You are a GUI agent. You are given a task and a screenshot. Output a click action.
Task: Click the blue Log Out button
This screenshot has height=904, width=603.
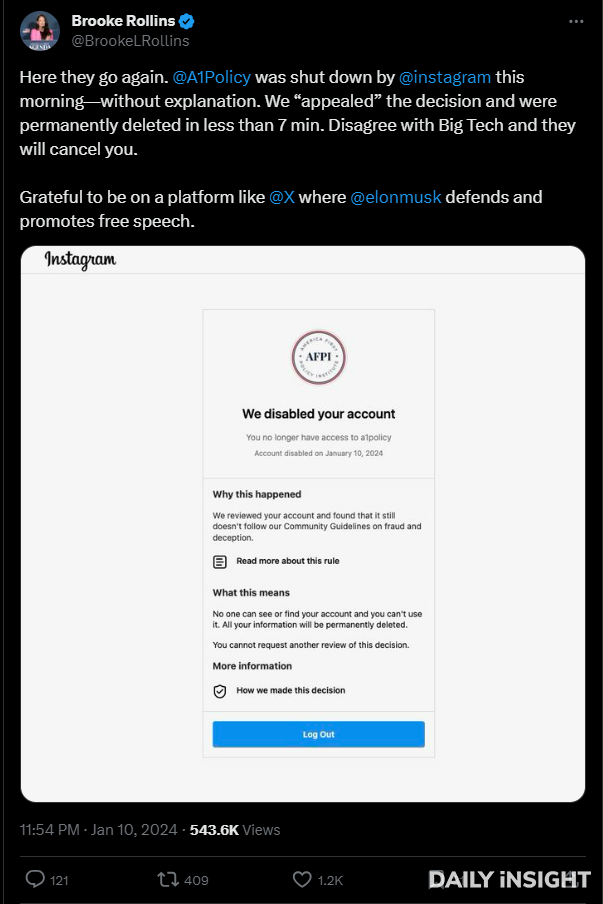[x=319, y=734]
